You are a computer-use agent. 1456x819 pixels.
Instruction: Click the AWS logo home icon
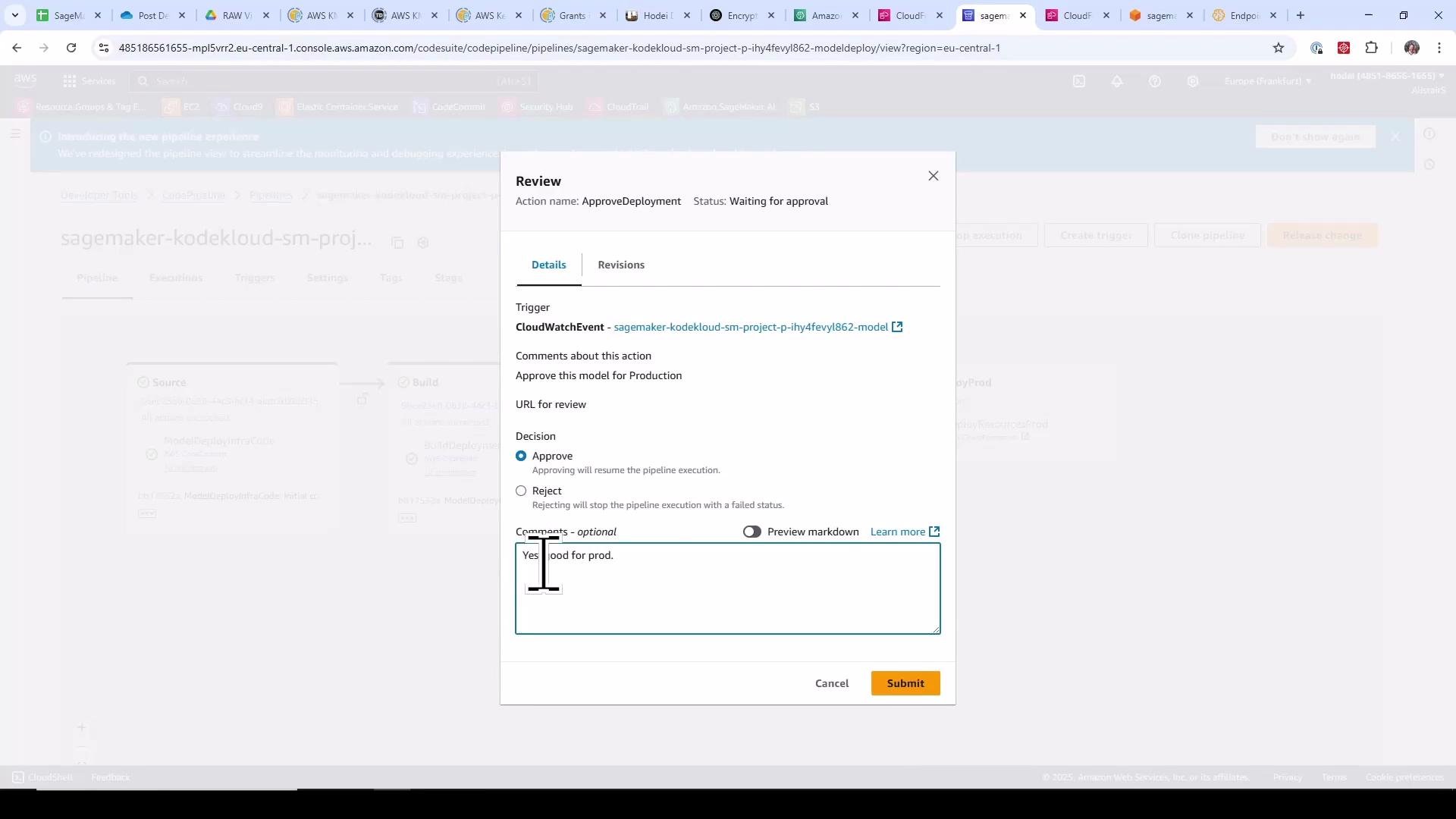click(x=25, y=80)
